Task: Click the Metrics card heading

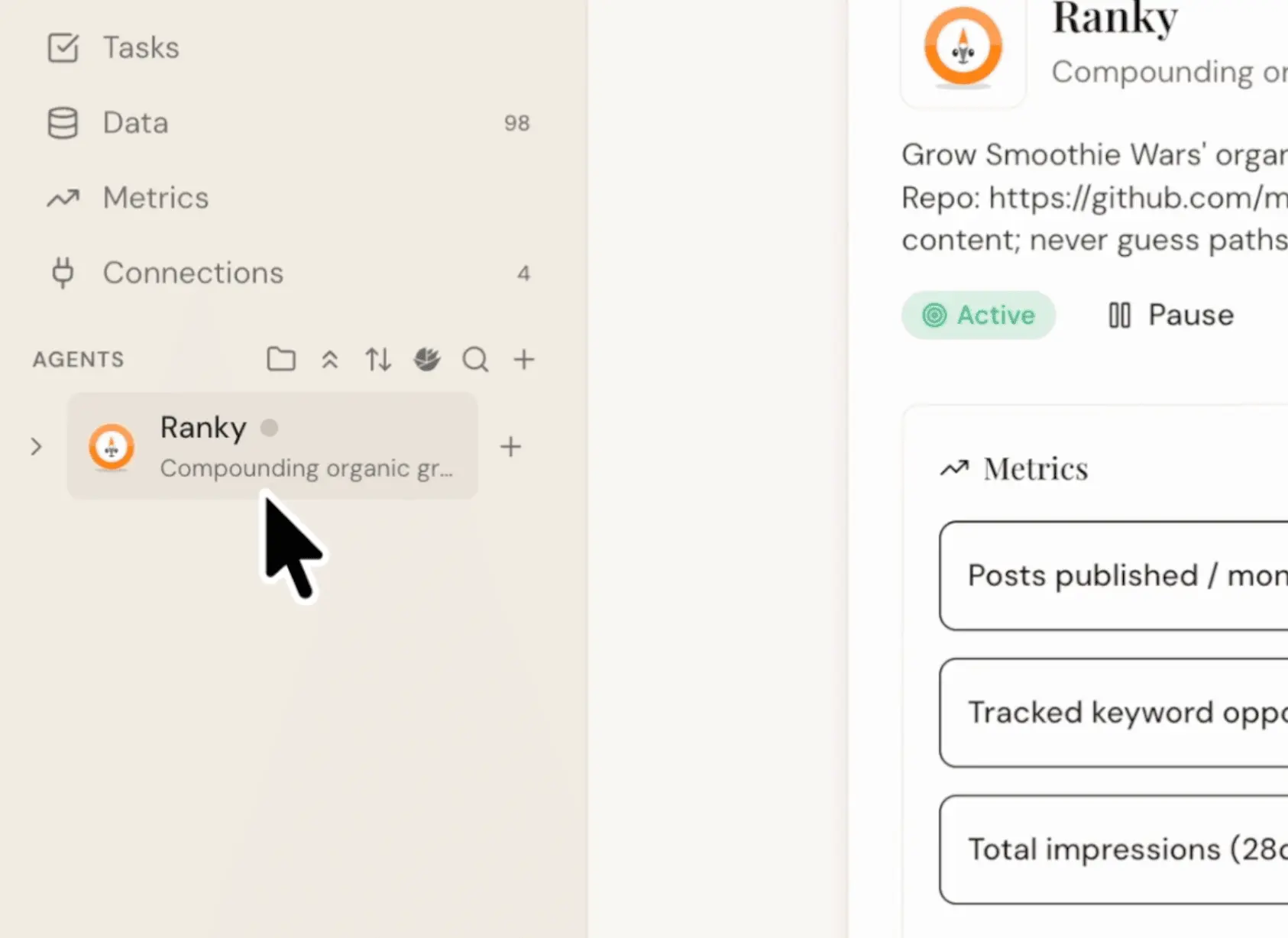Action: point(1036,468)
